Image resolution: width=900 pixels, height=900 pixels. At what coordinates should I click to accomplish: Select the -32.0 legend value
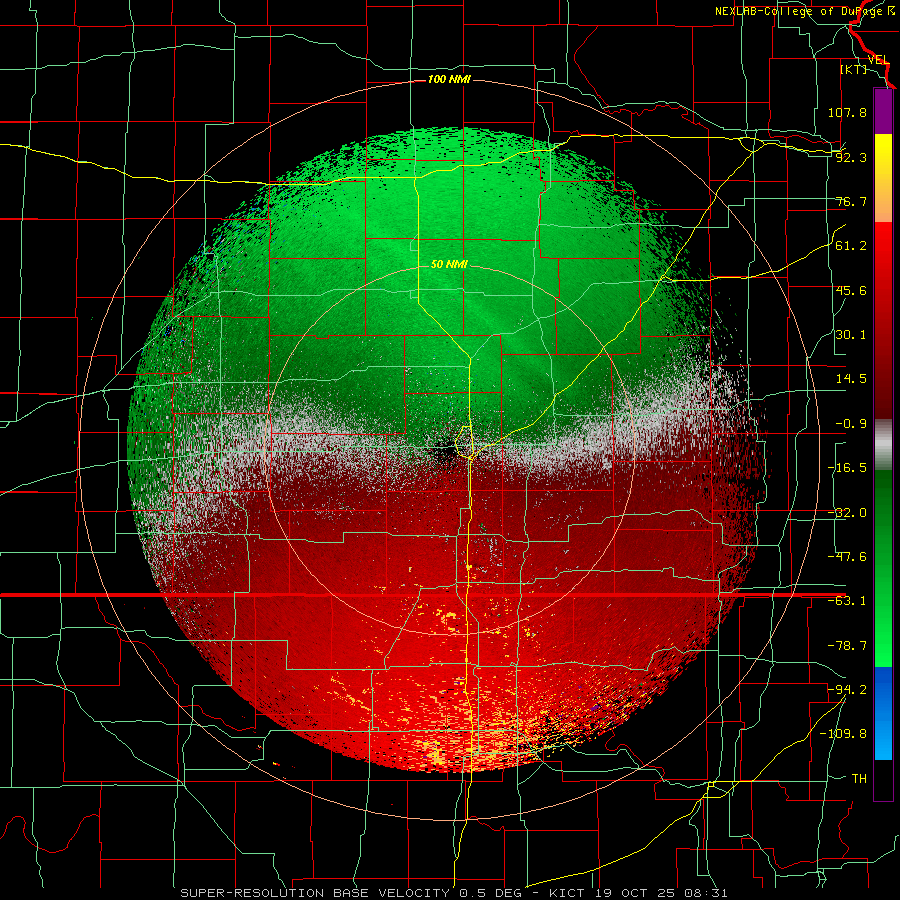[x=847, y=513]
